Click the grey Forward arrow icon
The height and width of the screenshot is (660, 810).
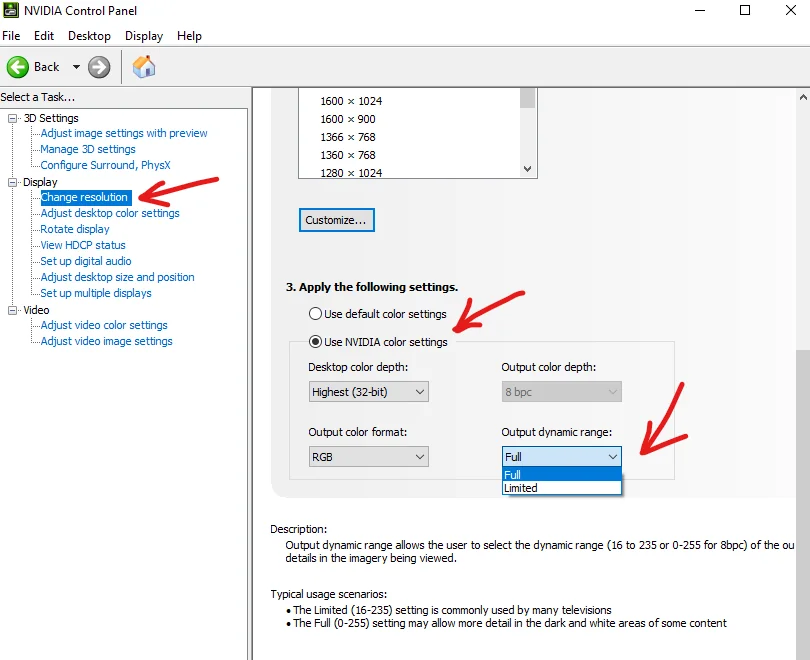[x=99, y=67]
